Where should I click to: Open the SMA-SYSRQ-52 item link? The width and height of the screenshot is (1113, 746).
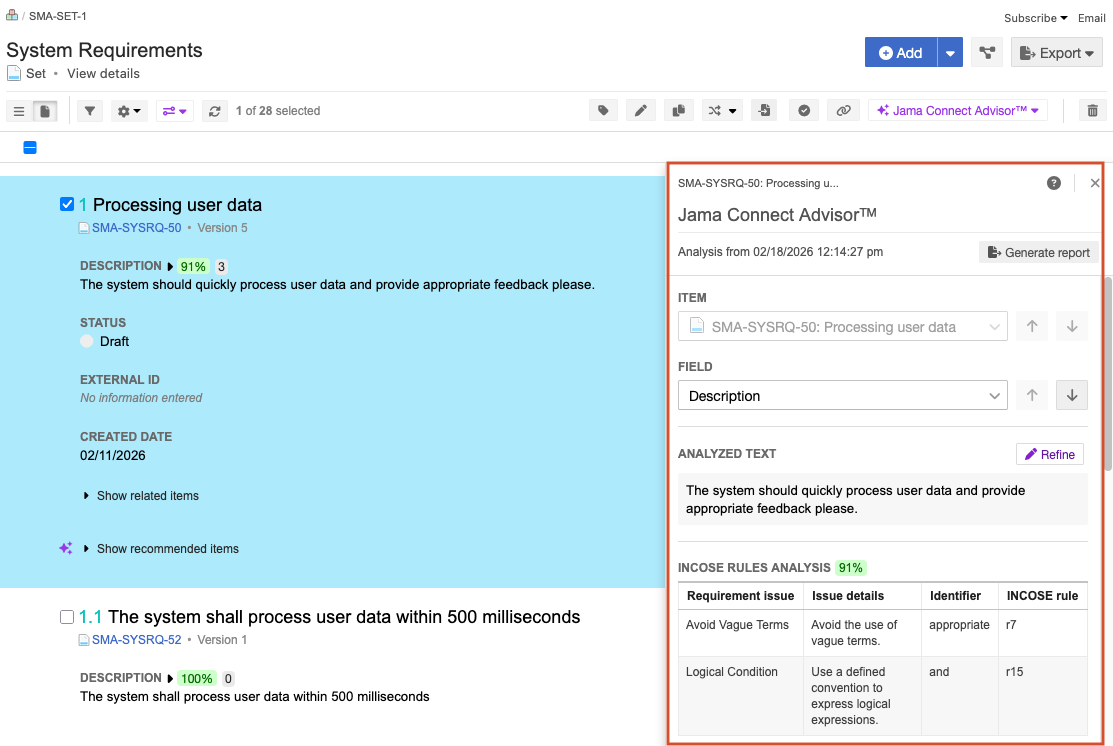(x=136, y=640)
